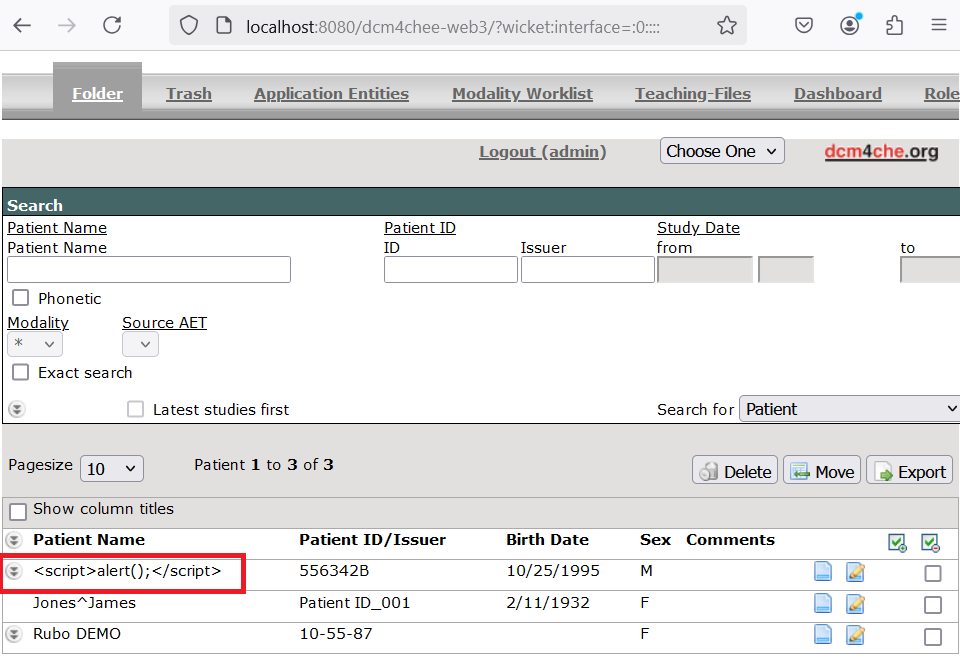Click the Study Date heading link
The width and height of the screenshot is (960, 670).
tap(698, 228)
